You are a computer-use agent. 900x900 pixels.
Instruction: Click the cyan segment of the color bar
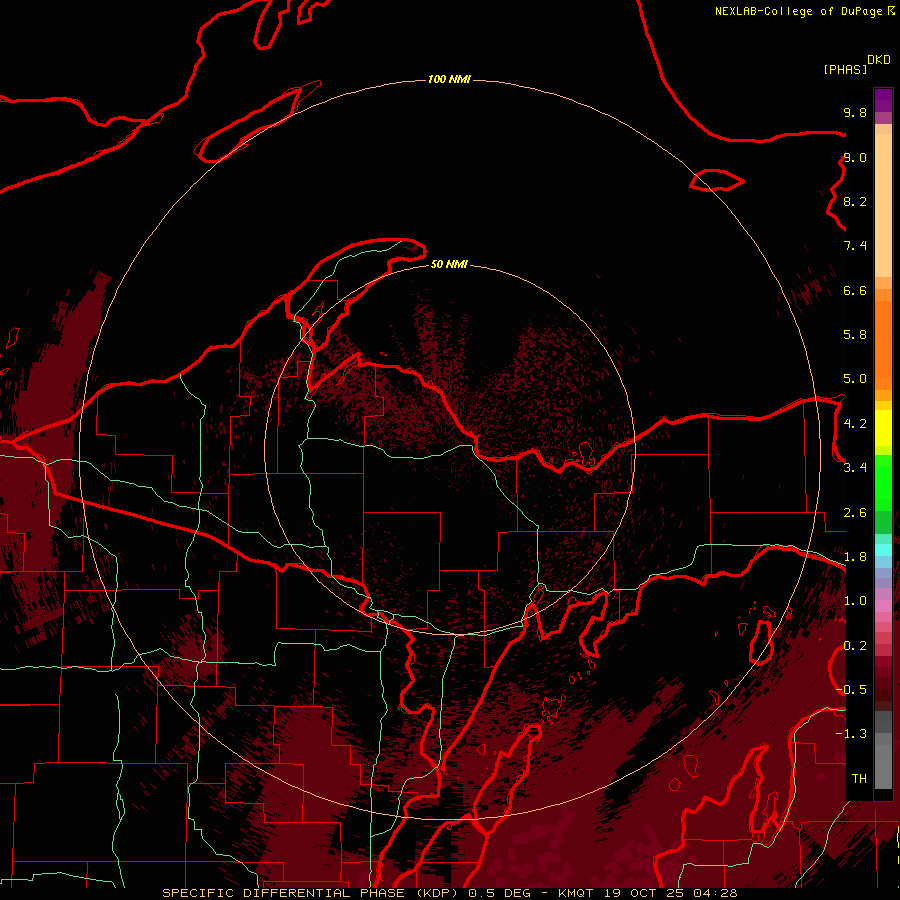tap(883, 550)
